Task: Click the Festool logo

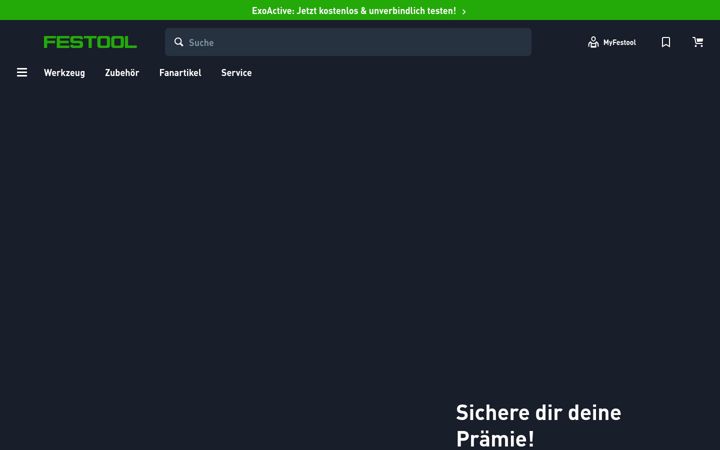Action: pos(90,42)
